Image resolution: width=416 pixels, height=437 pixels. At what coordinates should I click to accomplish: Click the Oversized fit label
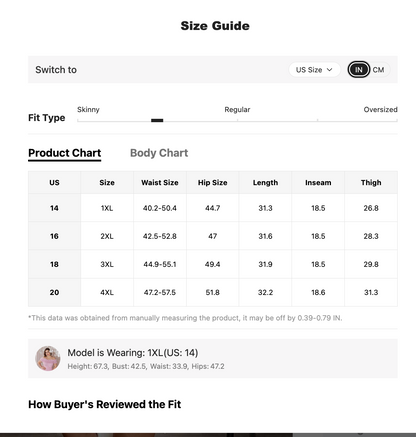point(380,110)
